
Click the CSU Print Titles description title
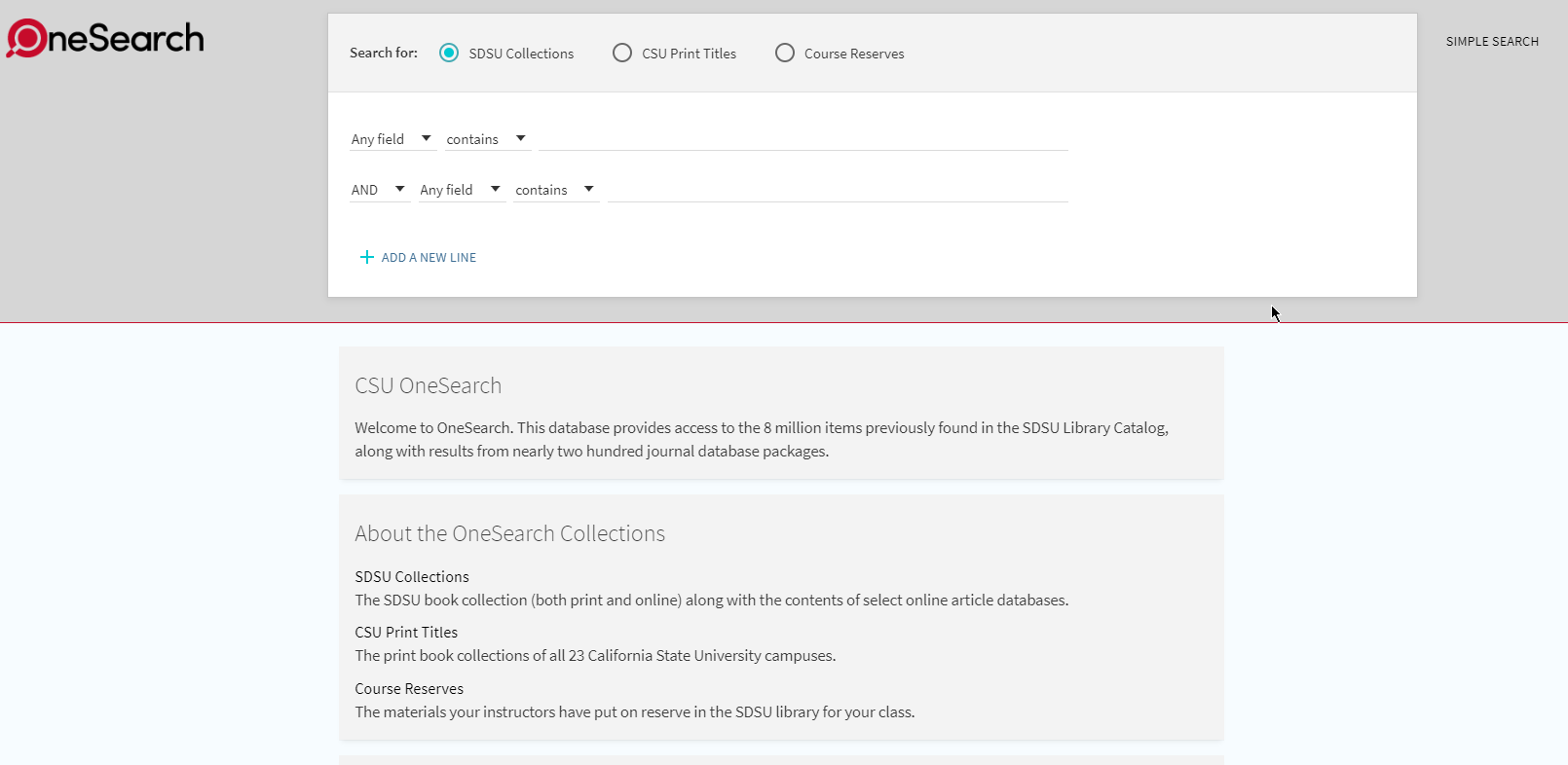(406, 633)
